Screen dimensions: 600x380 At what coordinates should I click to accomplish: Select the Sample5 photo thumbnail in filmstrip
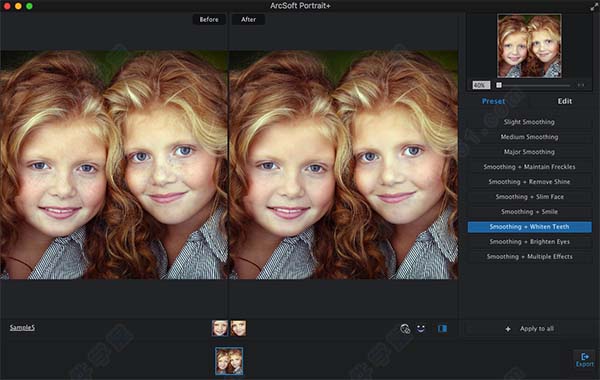[229, 361]
